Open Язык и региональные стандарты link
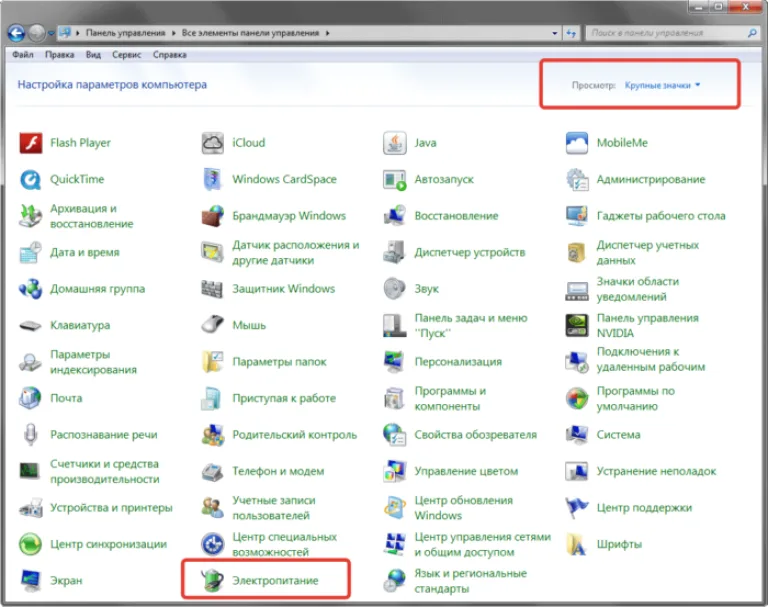Screen dimensions: 768x607 pos(470,581)
